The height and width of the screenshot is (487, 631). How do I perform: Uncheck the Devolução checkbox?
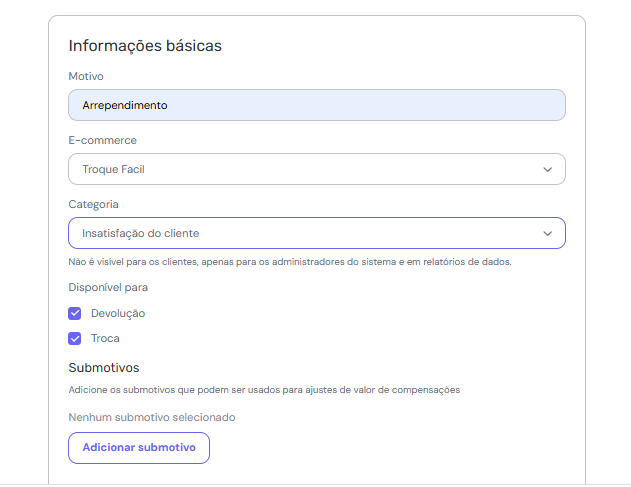pos(75,313)
